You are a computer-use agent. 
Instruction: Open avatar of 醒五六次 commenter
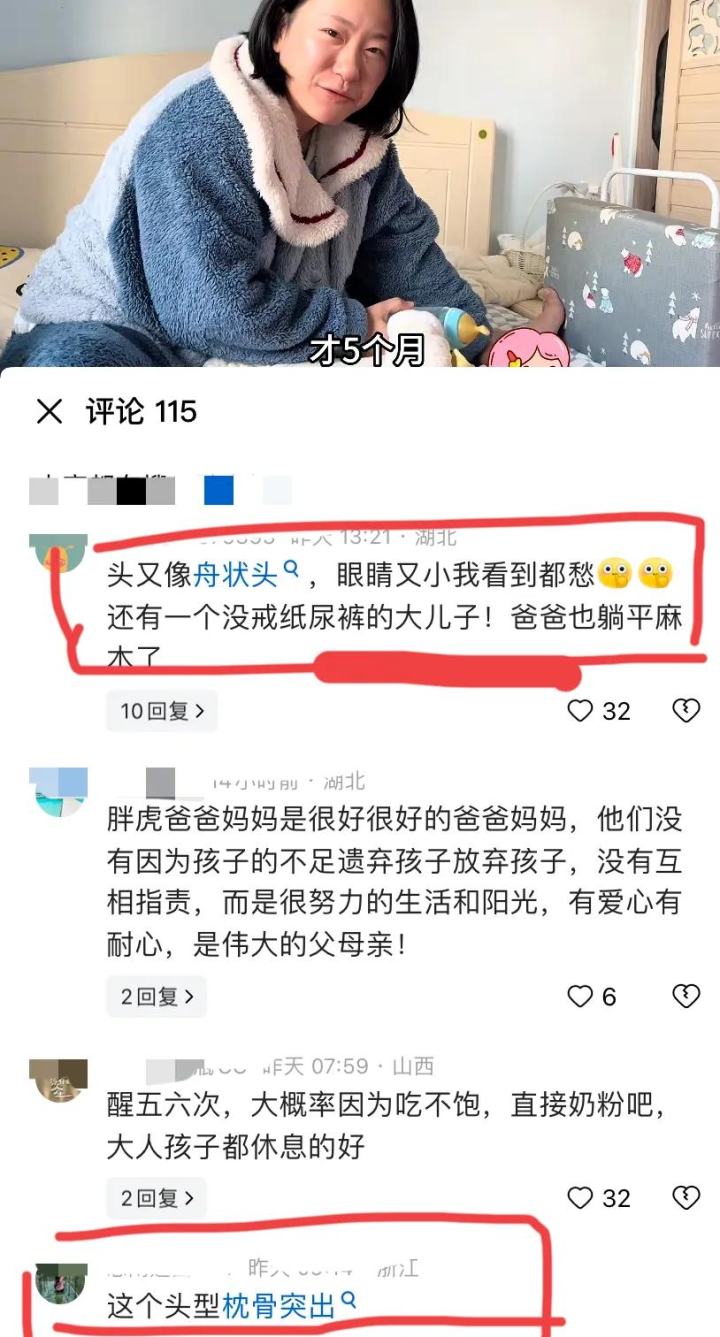coord(59,1081)
